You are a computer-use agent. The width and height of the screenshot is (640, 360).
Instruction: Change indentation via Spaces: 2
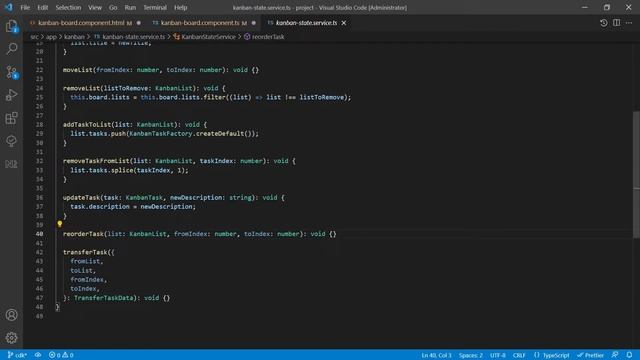pos(471,355)
